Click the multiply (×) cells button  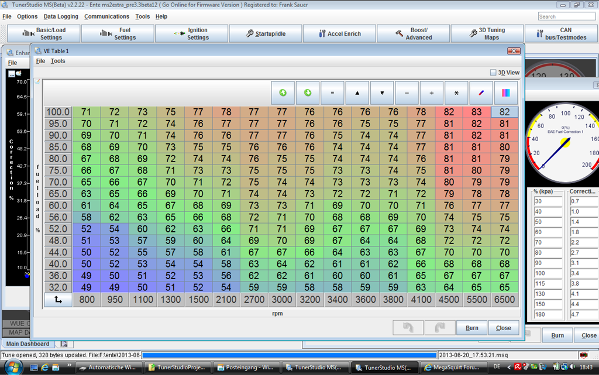(x=456, y=93)
